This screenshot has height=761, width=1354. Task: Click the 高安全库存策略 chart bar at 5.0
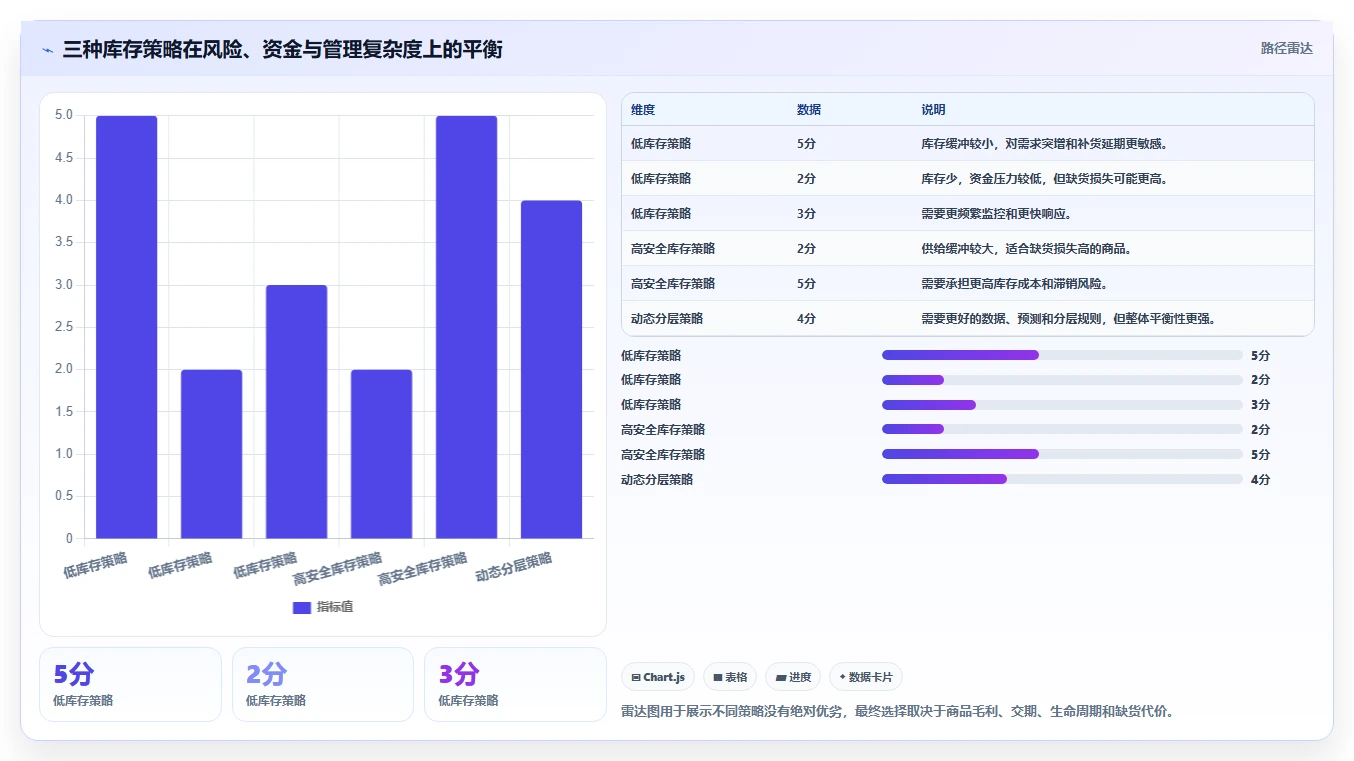(466, 327)
